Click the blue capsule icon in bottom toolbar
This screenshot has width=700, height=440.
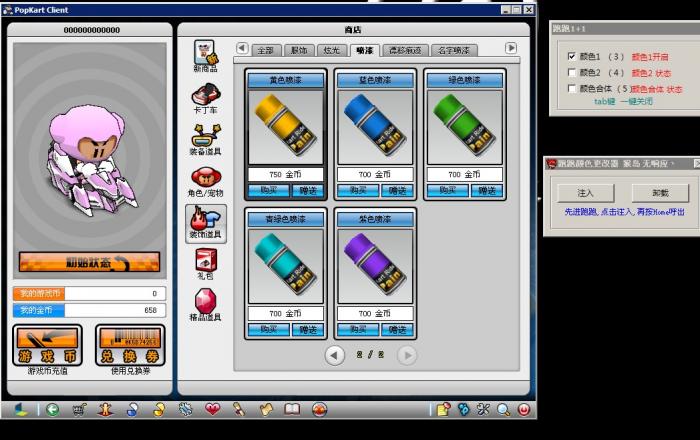(x=133, y=409)
